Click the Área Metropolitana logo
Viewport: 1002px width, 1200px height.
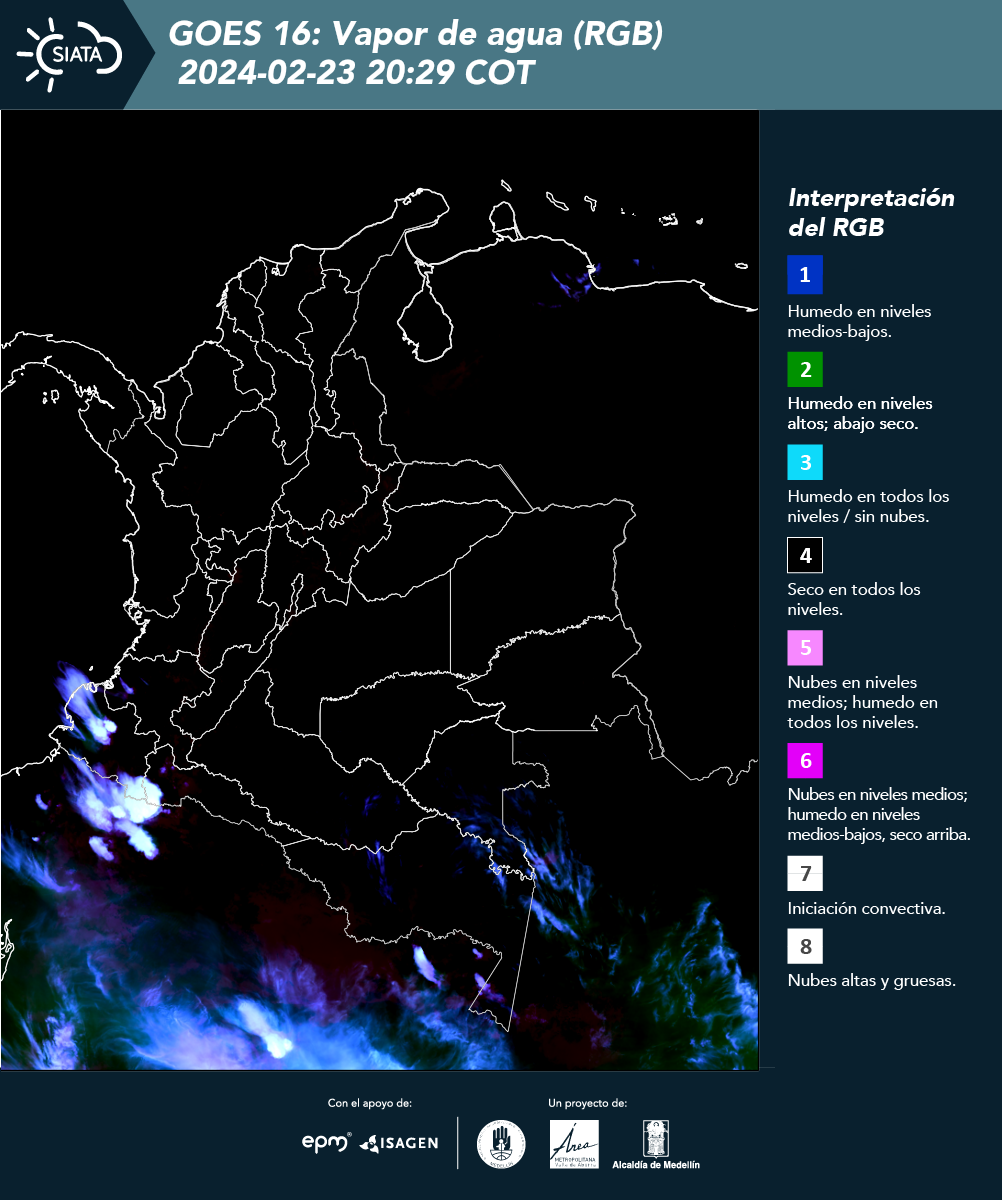point(574,1144)
